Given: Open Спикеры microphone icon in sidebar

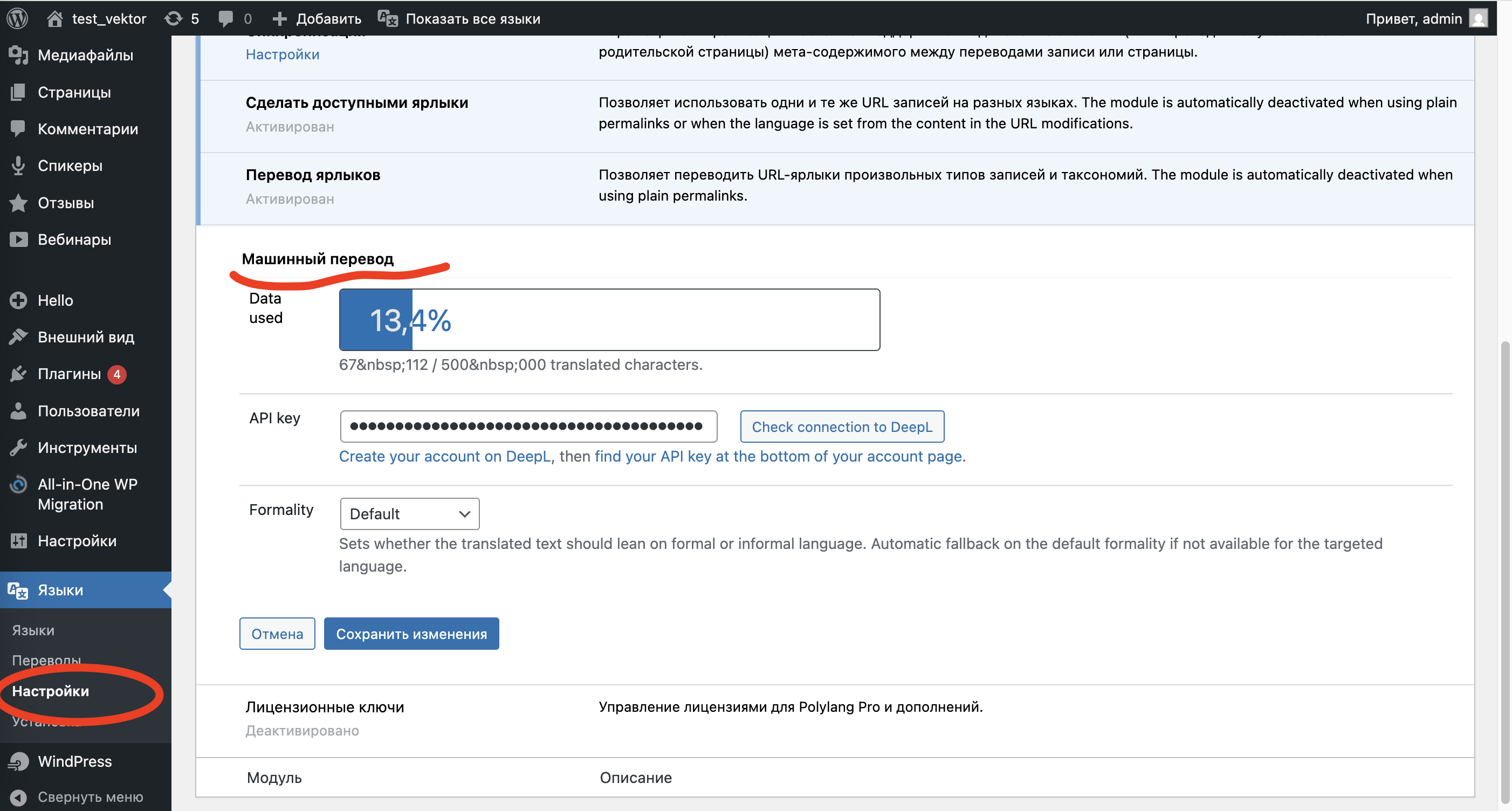Looking at the screenshot, I should (x=18, y=166).
